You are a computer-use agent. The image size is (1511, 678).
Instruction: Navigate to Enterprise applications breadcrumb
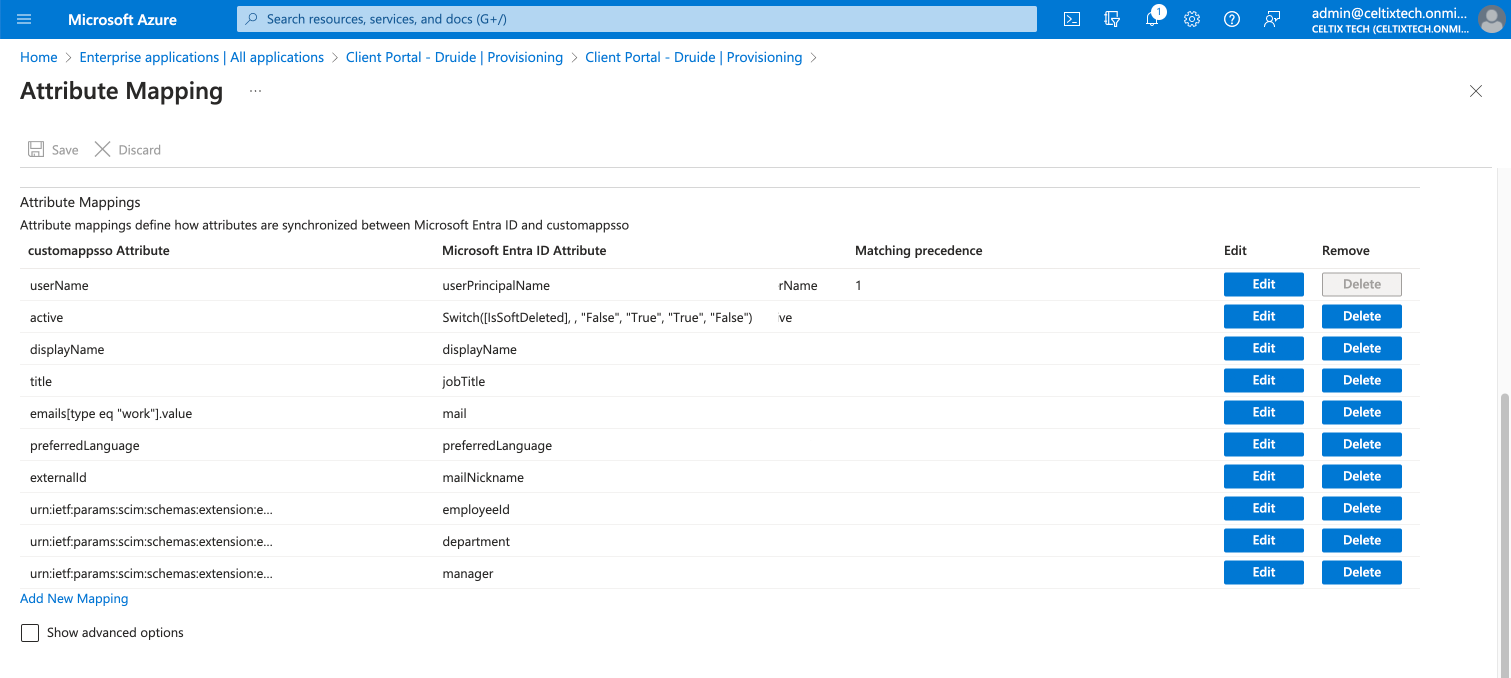coord(201,57)
